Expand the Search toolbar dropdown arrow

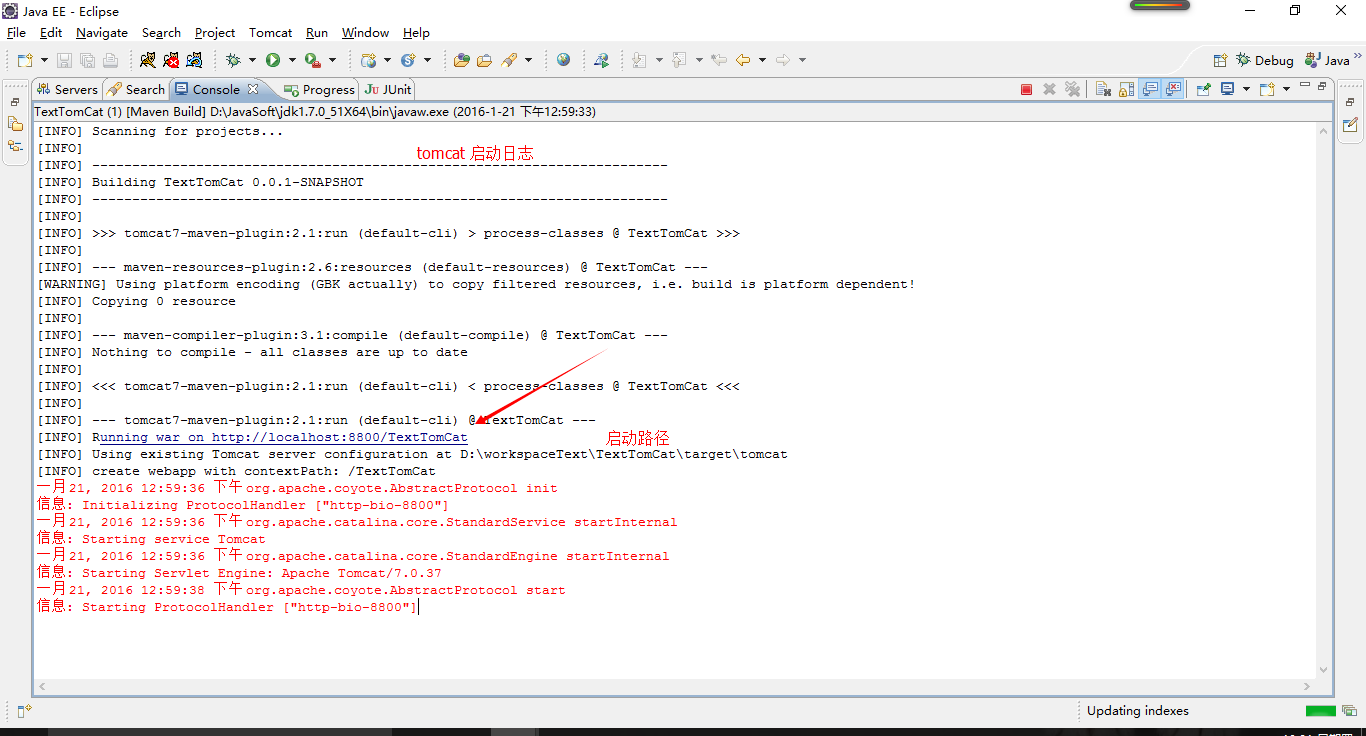(x=528, y=60)
